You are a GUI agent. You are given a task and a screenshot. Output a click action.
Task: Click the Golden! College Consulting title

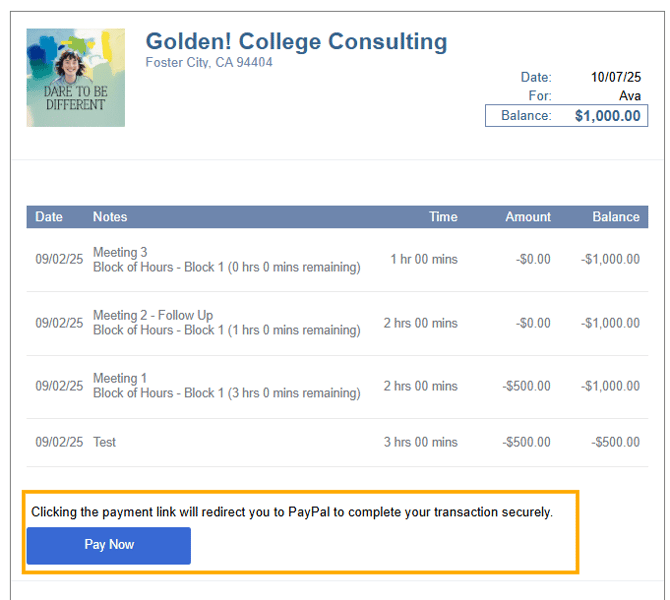[x=296, y=42]
